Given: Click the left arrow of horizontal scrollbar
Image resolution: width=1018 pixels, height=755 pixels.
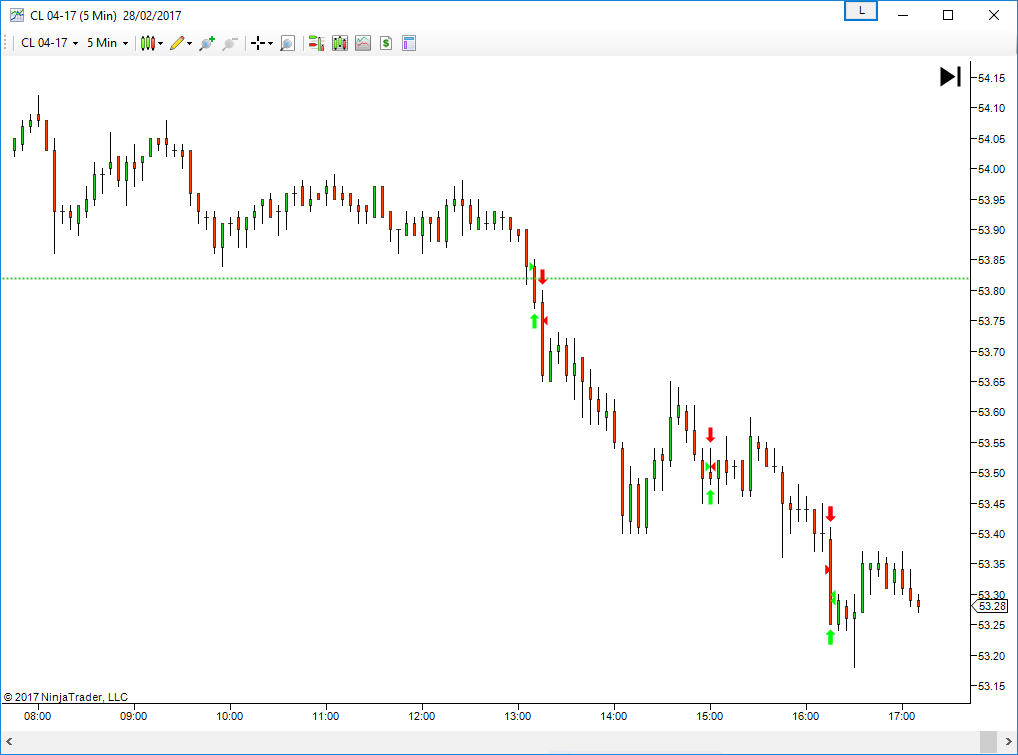Looking at the screenshot, I should (x=9, y=741).
